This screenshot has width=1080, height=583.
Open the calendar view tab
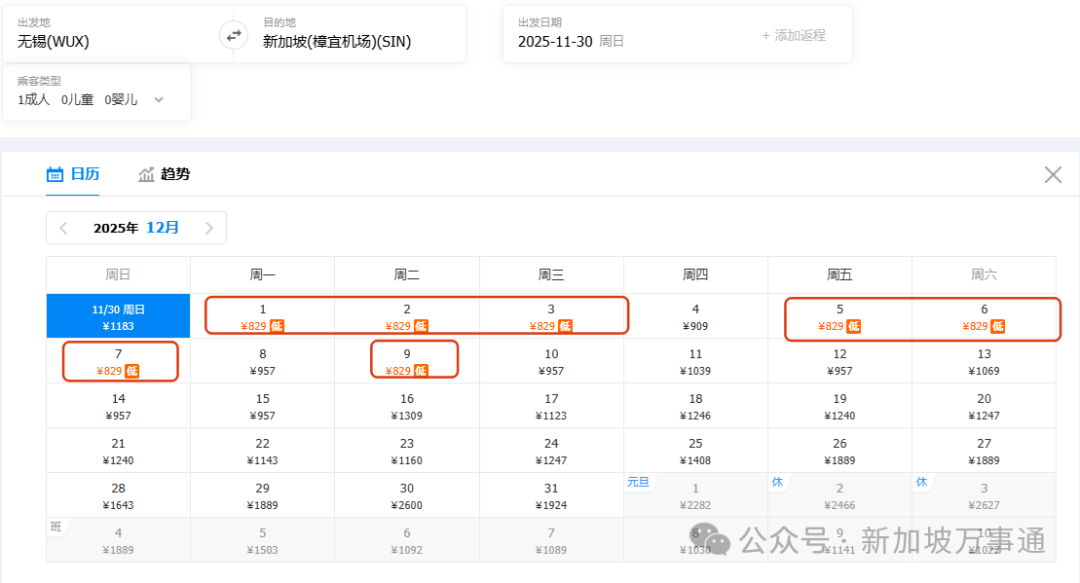[73, 174]
